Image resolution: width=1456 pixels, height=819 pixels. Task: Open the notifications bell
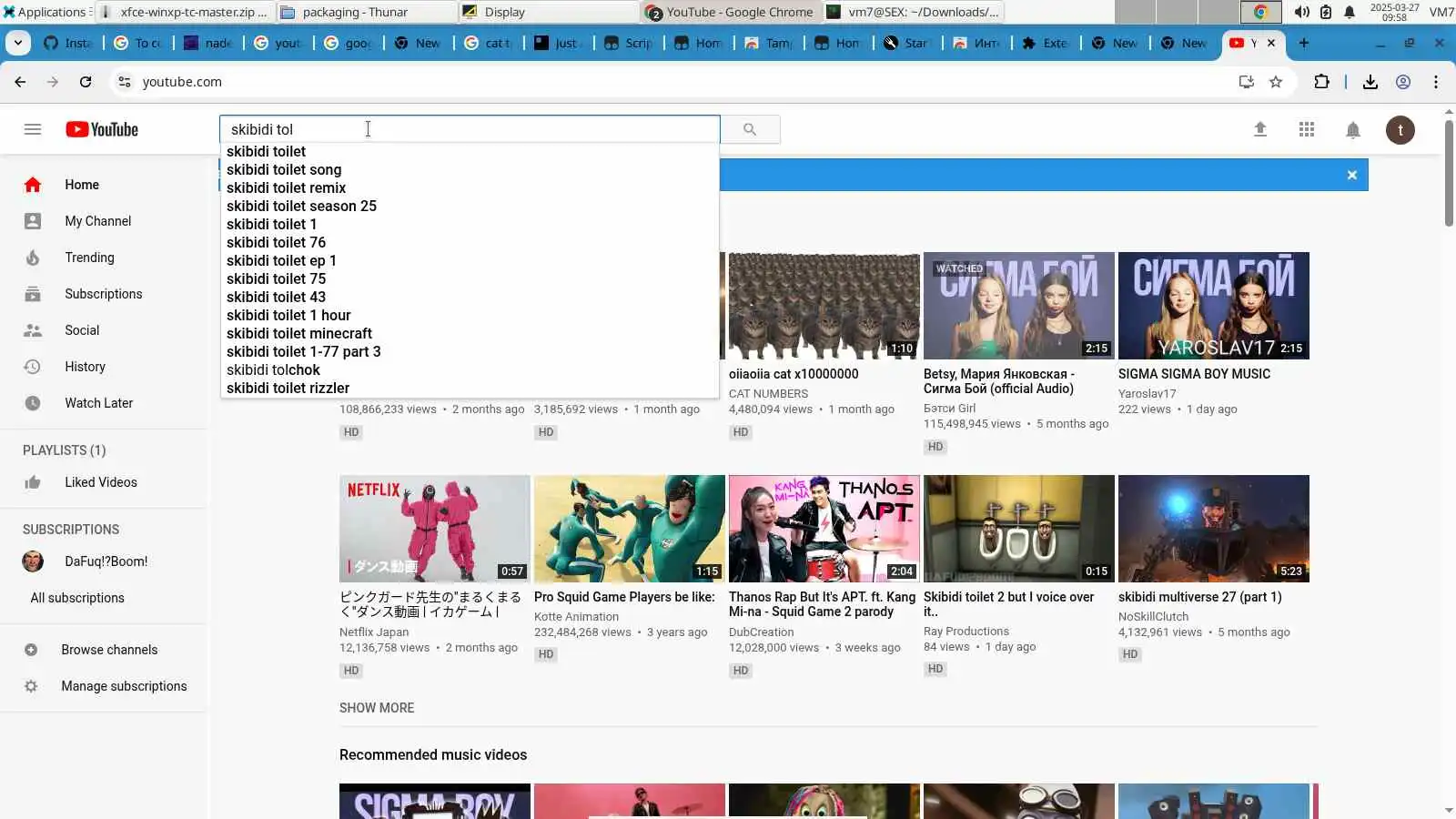pos(1353,130)
